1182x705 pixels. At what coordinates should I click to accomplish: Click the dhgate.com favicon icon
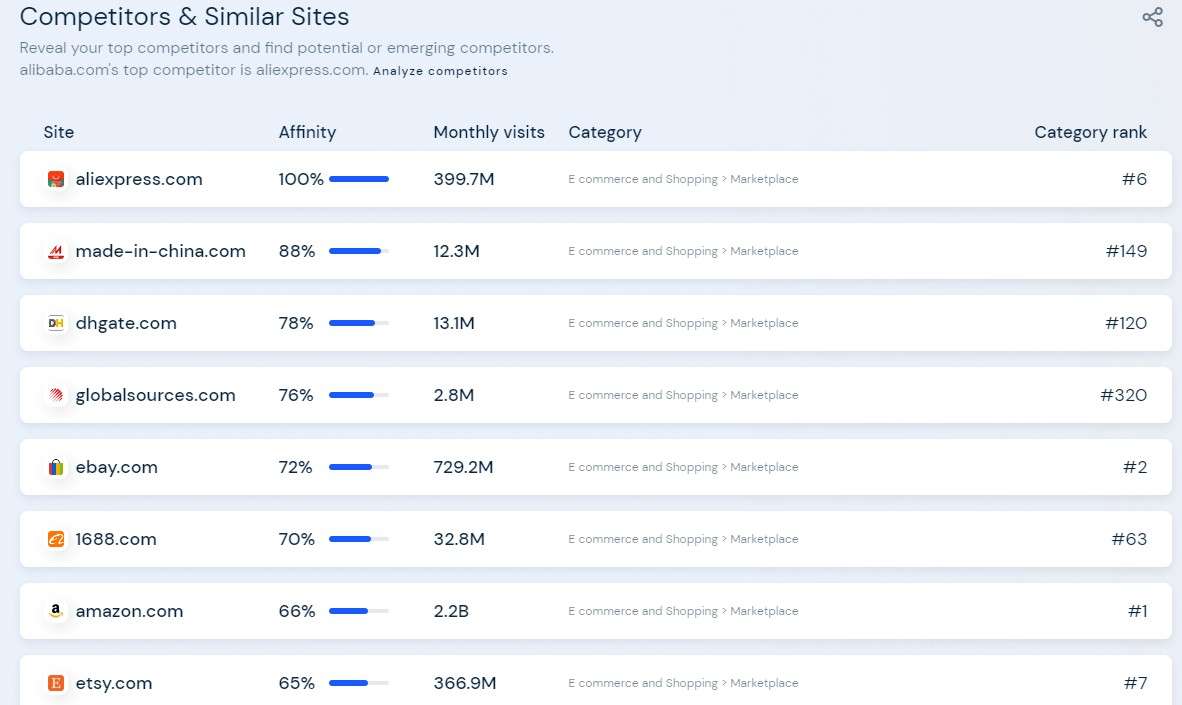tap(56, 323)
